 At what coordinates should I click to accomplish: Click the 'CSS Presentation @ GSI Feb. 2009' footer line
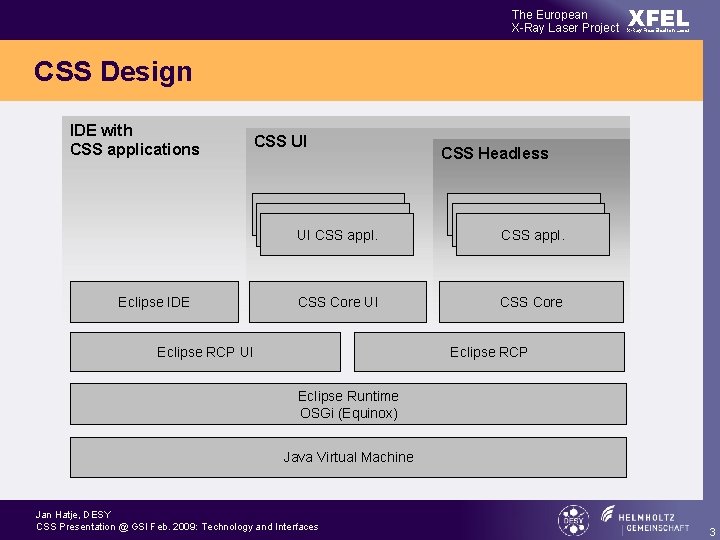coord(177,527)
